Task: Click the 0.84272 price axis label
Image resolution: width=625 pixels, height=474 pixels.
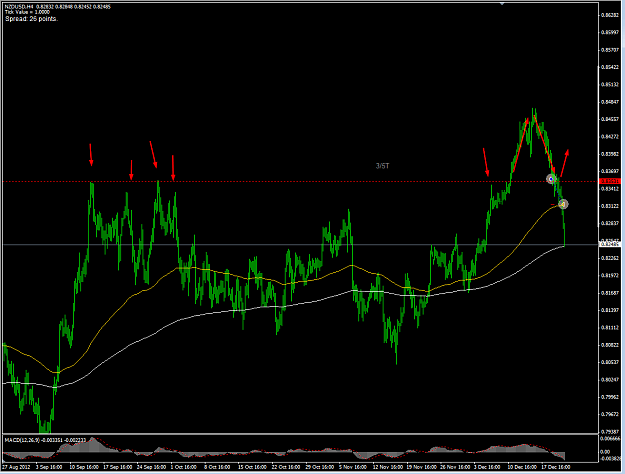Action: tap(610, 136)
